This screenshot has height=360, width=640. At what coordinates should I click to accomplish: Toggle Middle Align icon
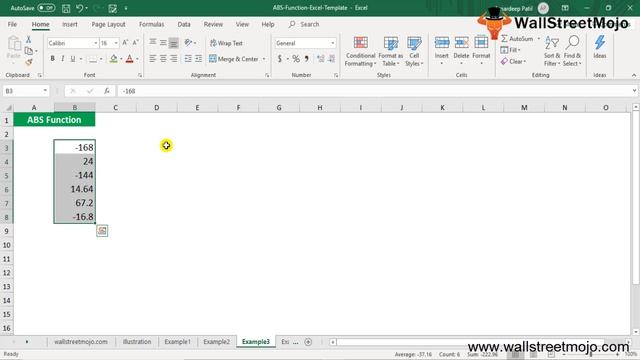pos(163,42)
